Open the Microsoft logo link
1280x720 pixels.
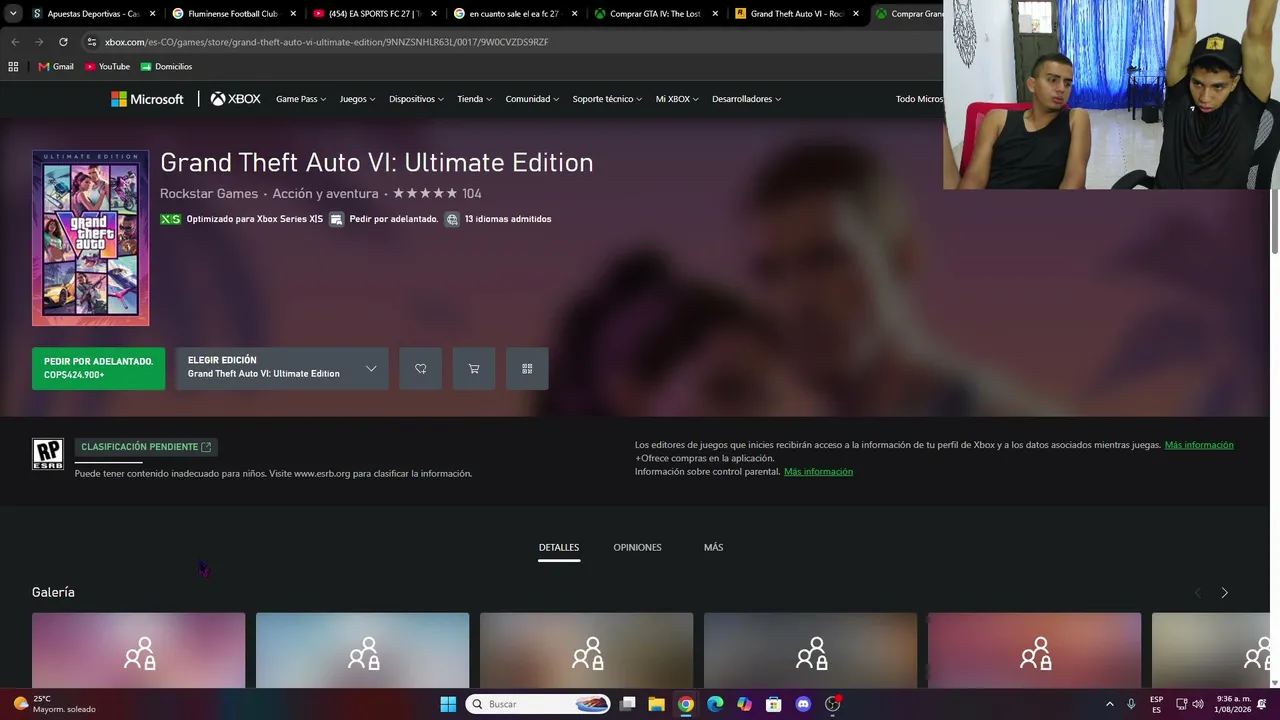[x=147, y=99]
